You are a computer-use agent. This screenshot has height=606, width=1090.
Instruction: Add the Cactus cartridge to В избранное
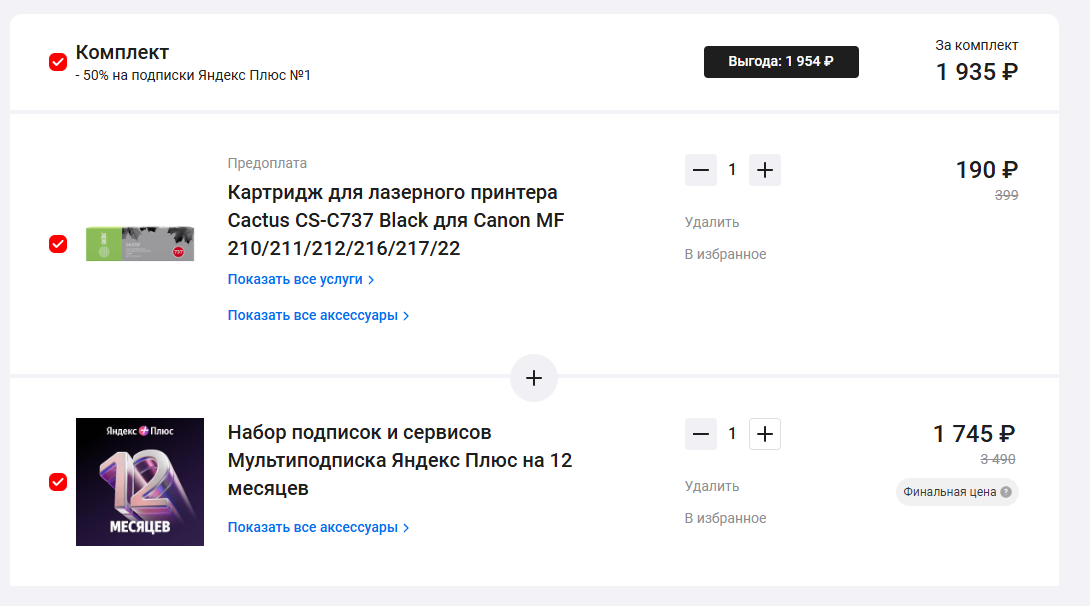tap(725, 254)
